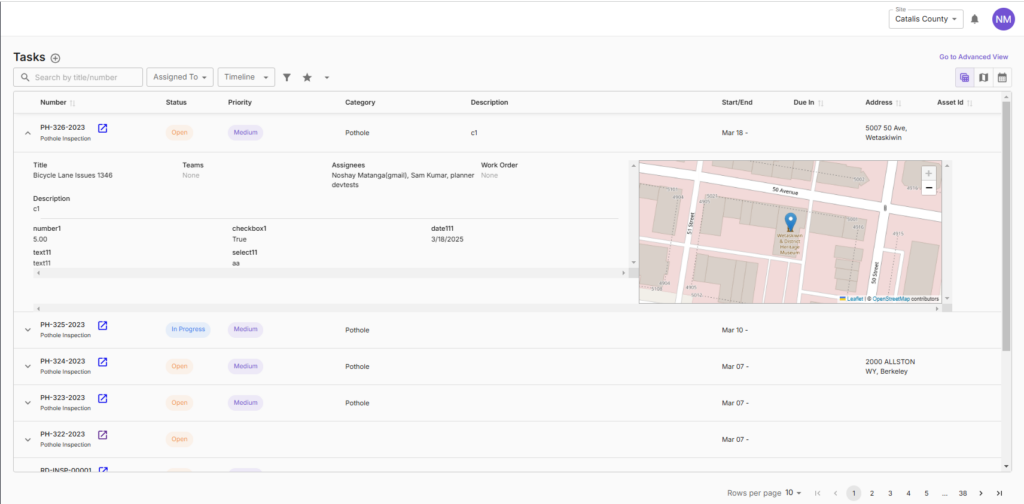Click the add new task plus icon
1024x504 pixels.
coord(56,58)
